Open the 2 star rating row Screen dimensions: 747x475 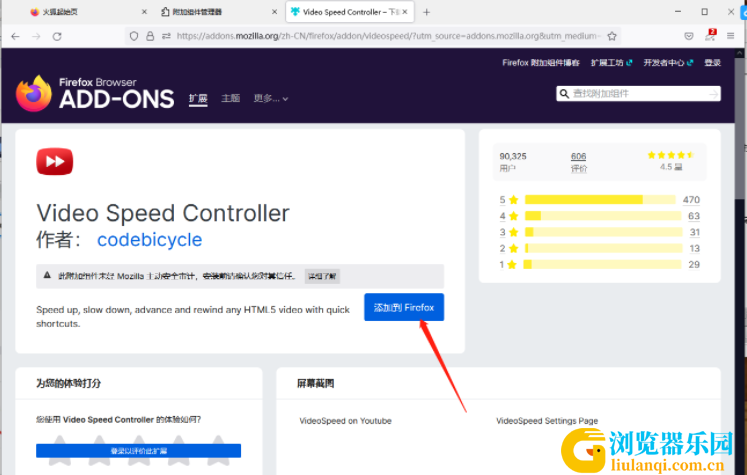tap(599, 248)
